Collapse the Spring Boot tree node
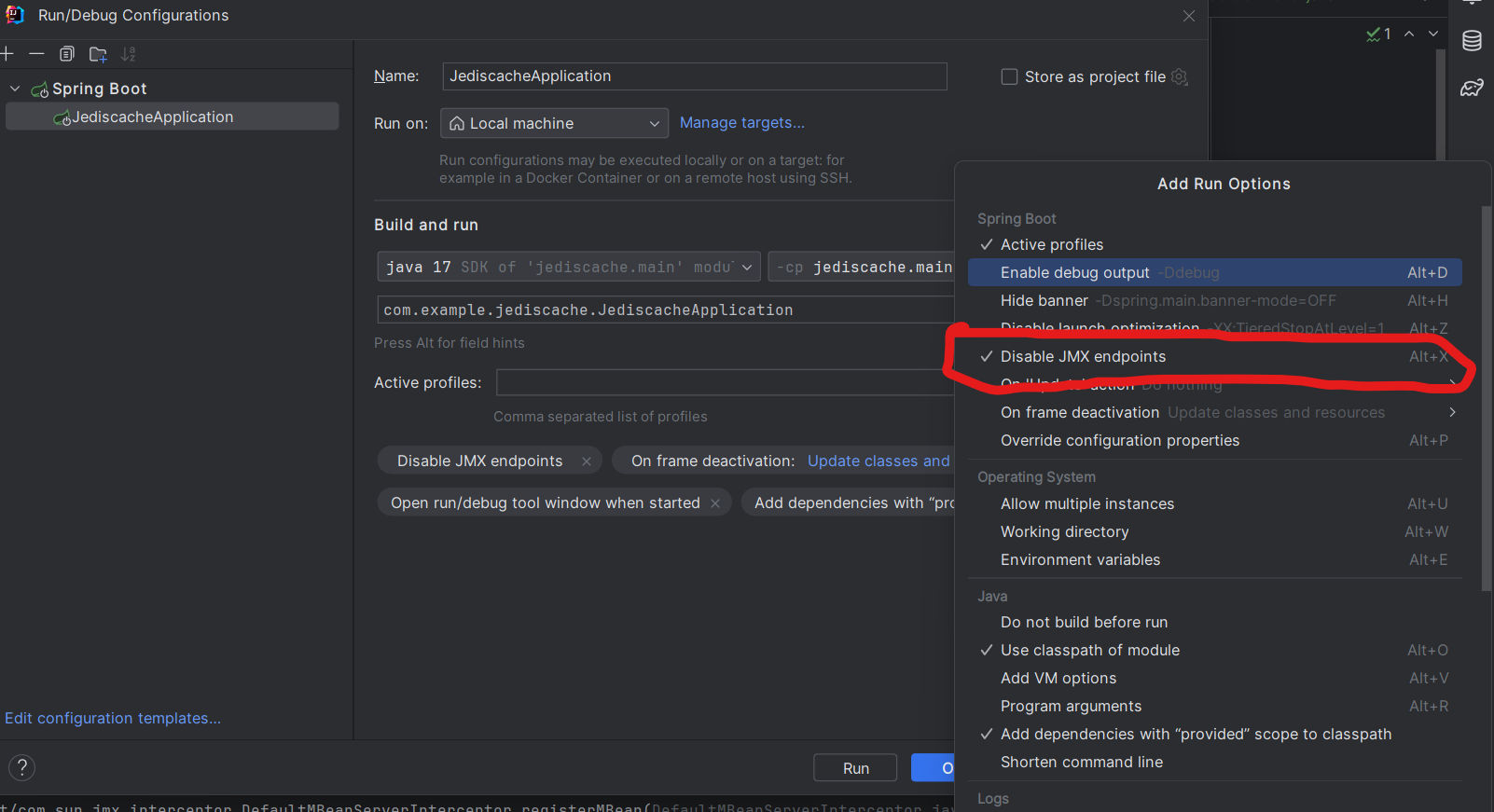 pos(15,89)
